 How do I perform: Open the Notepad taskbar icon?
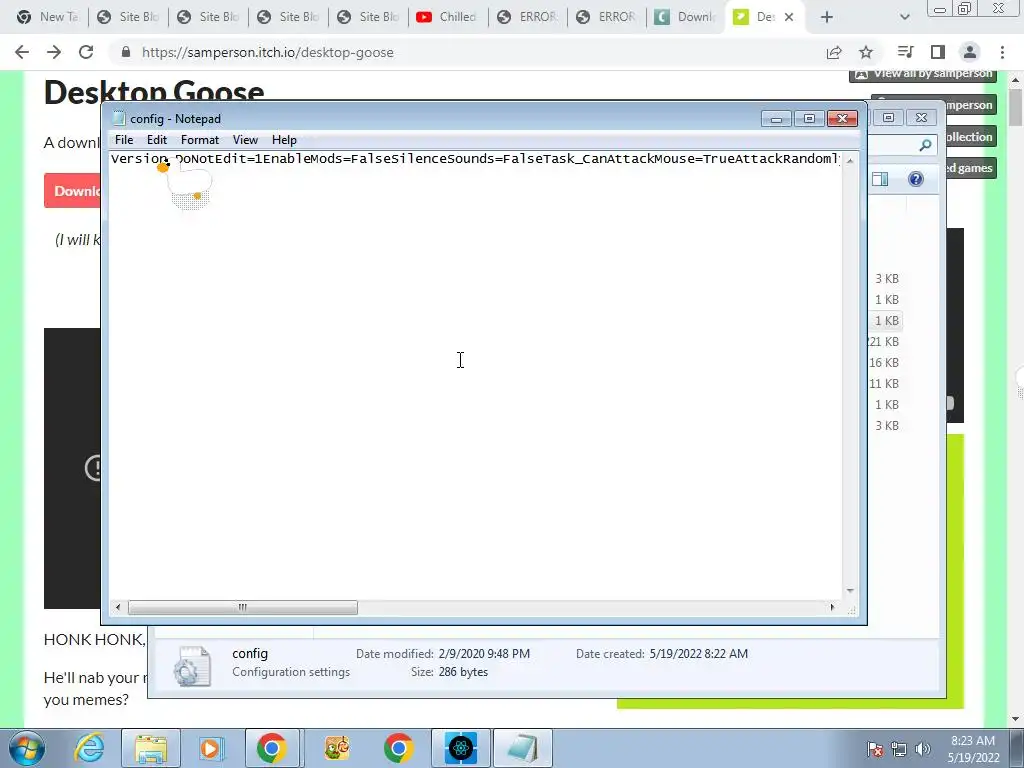(522, 748)
